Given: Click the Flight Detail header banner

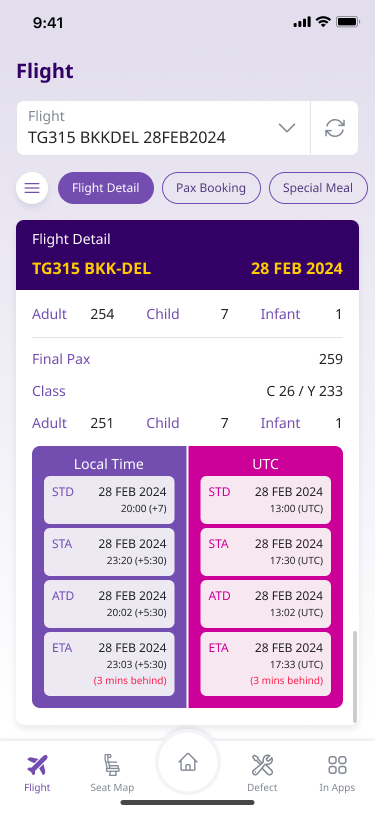Looking at the screenshot, I should coord(187,255).
